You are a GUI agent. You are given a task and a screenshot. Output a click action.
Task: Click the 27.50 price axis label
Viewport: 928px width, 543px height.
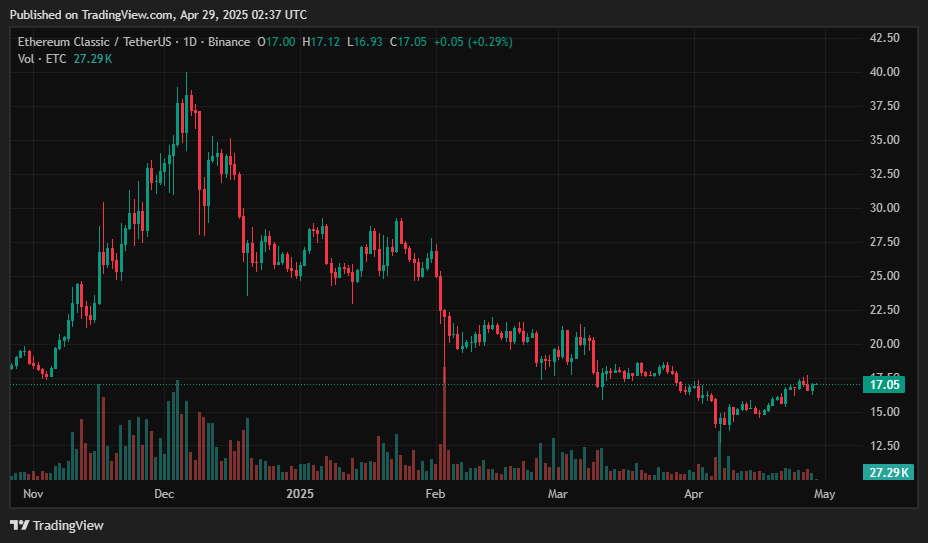pos(885,242)
